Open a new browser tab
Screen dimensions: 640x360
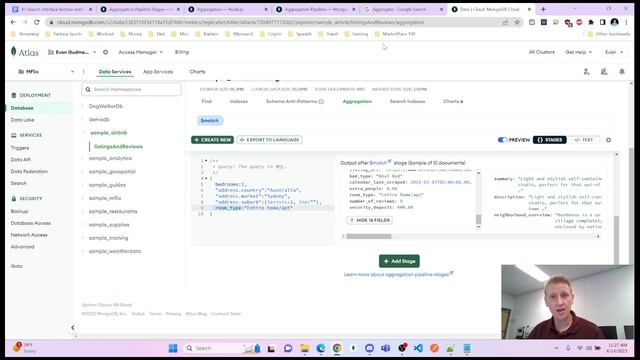543,9
